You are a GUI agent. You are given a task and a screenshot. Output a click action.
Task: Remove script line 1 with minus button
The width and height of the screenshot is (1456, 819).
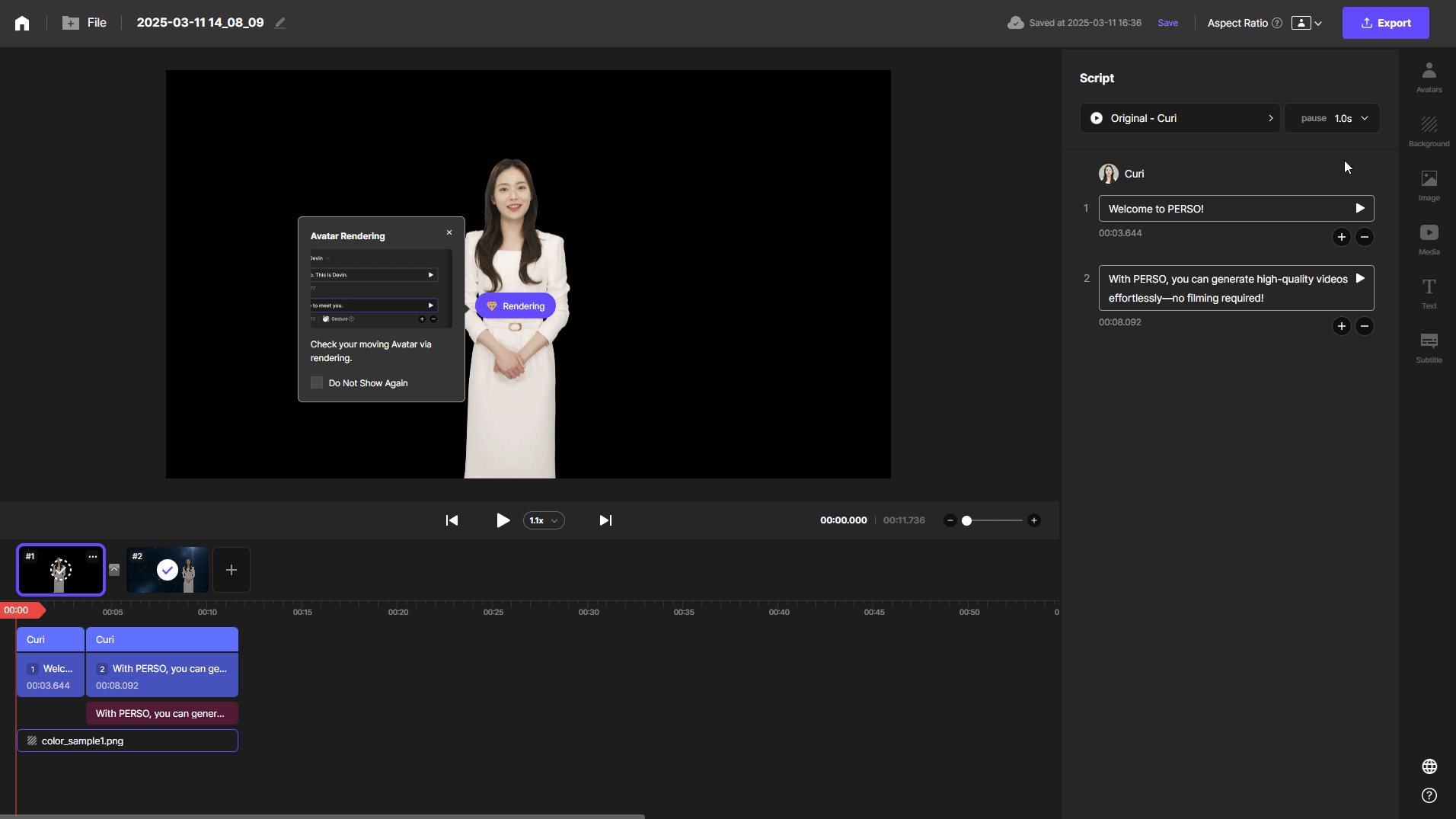point(1365,237)
